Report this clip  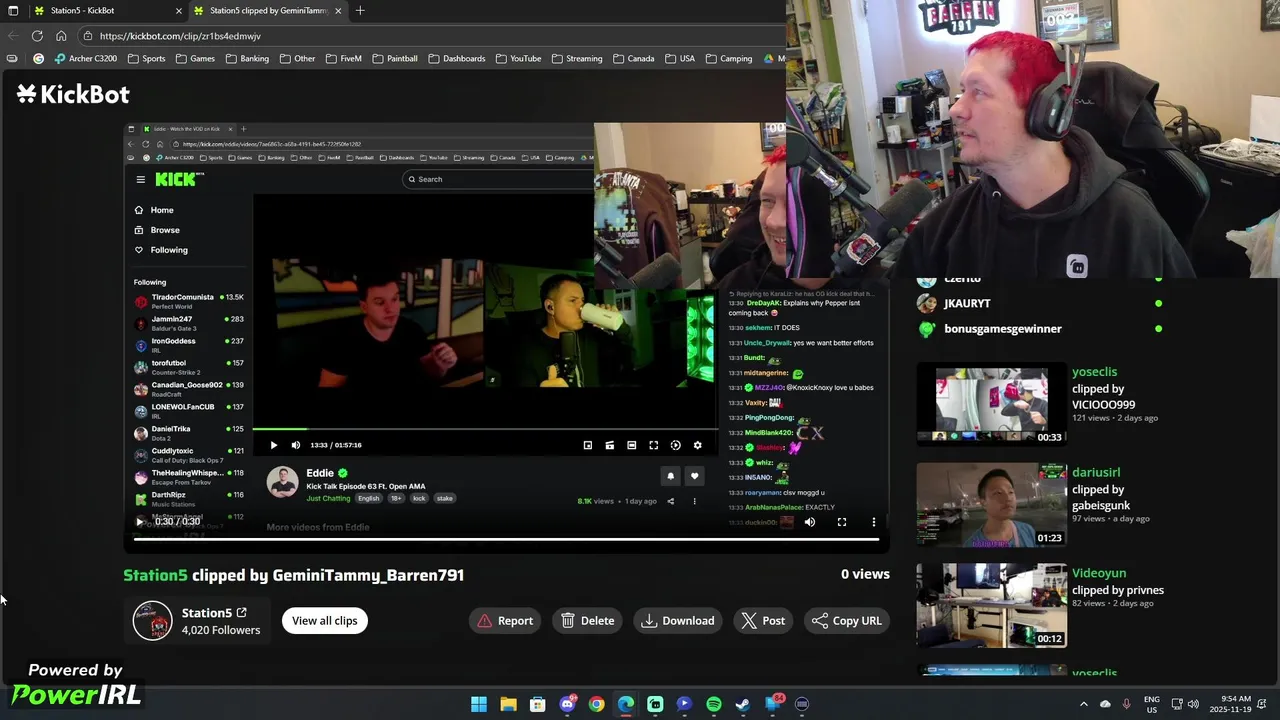pyautogui.click(x=505, y=621)
